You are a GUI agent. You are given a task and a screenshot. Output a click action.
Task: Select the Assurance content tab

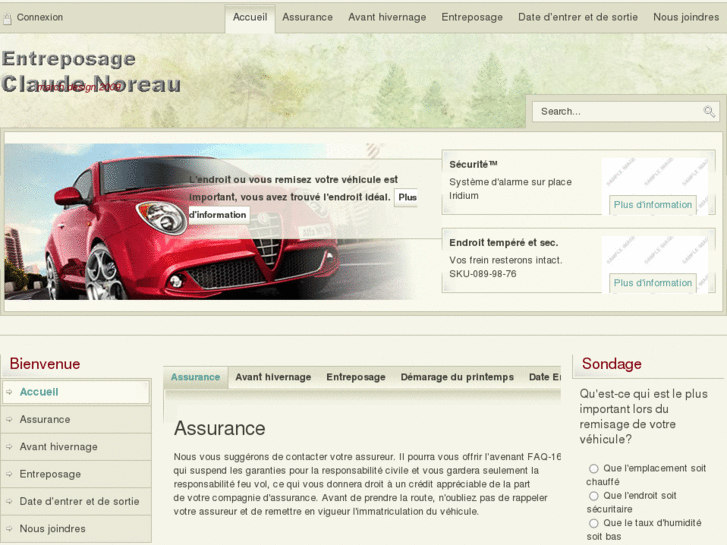(195, 377)
